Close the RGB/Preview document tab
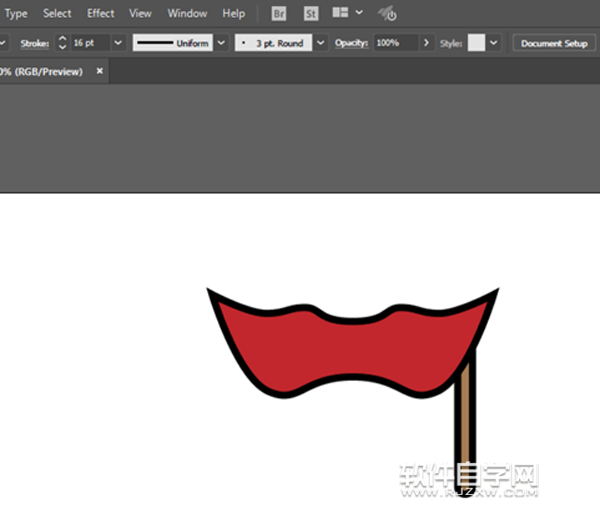 (x=98, y=72)
